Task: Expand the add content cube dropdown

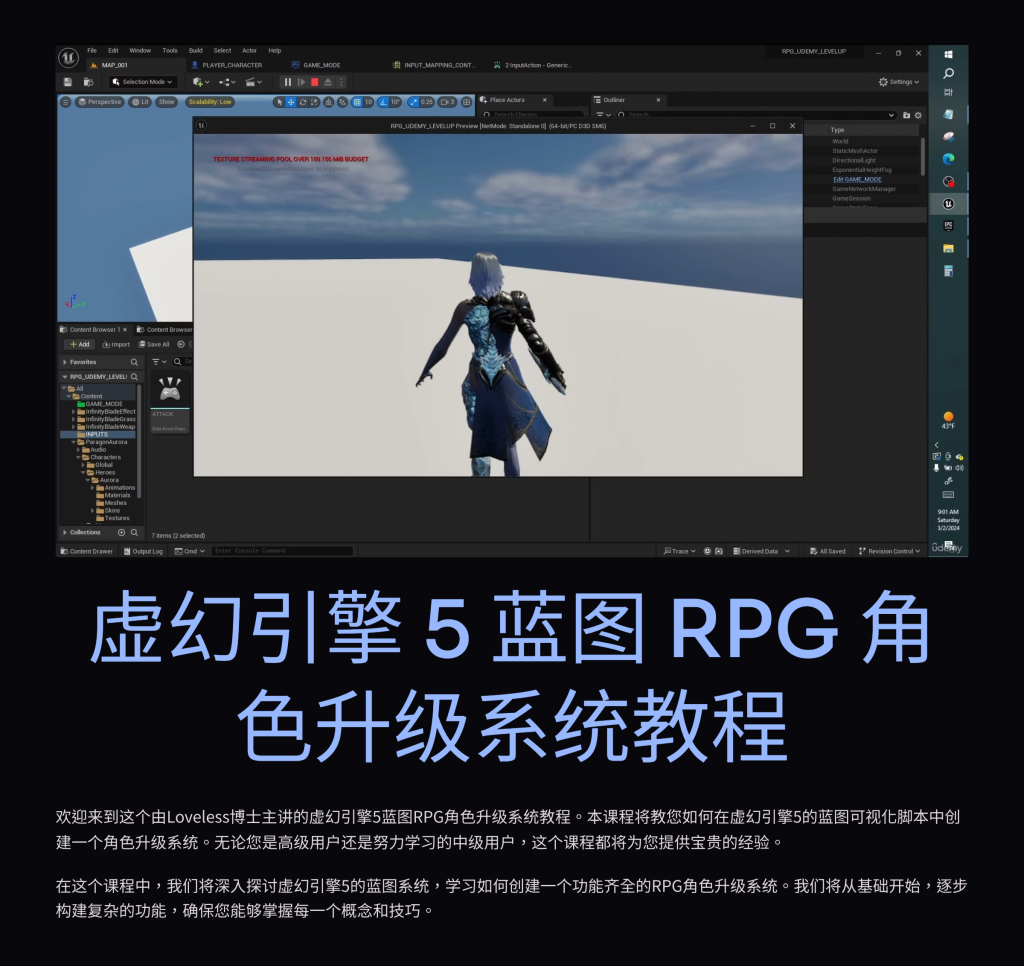Action: coord(201,82)
